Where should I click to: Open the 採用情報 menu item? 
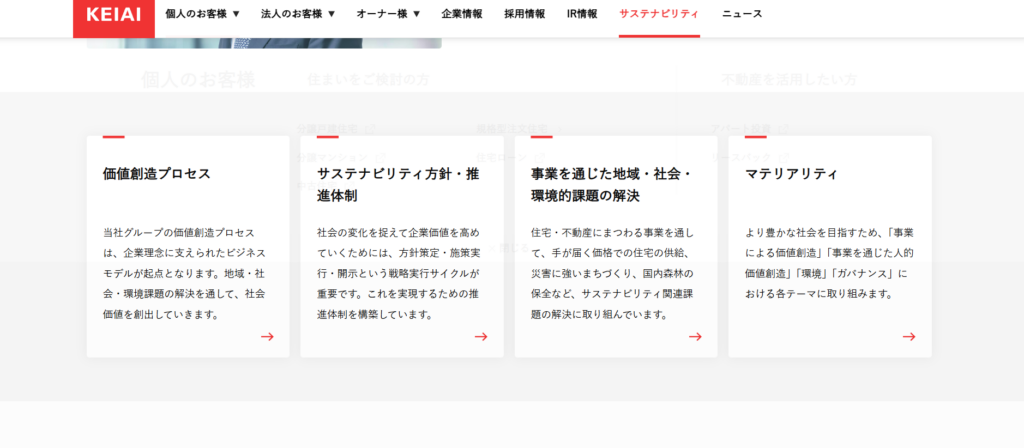pos(525,14)
